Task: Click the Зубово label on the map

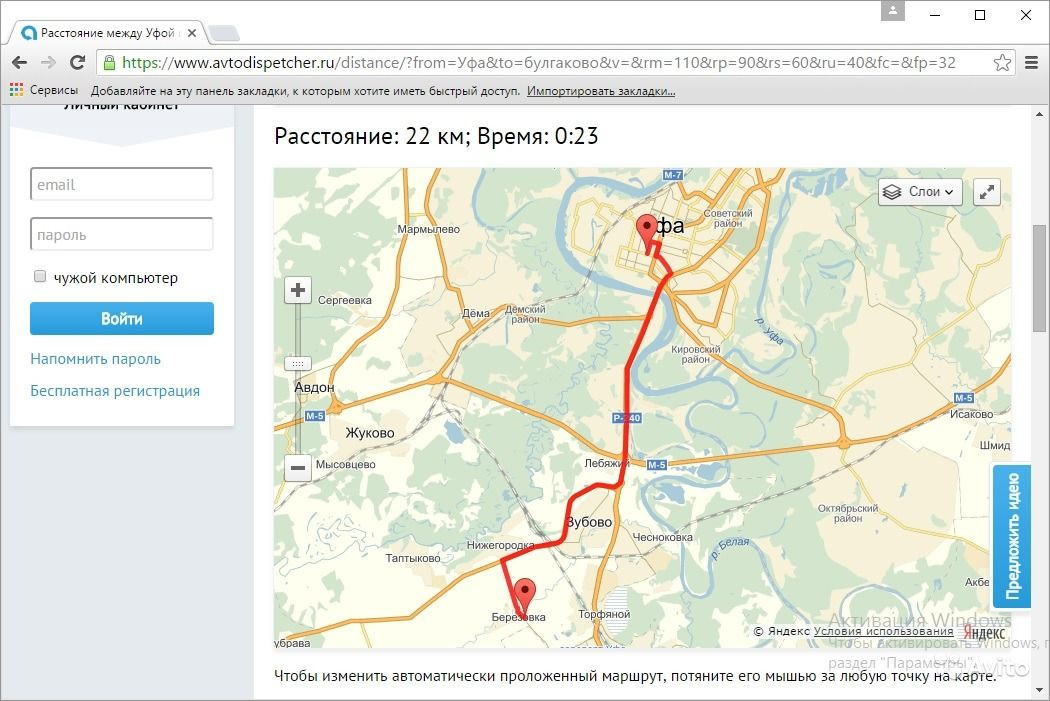Action: [589, 522]
